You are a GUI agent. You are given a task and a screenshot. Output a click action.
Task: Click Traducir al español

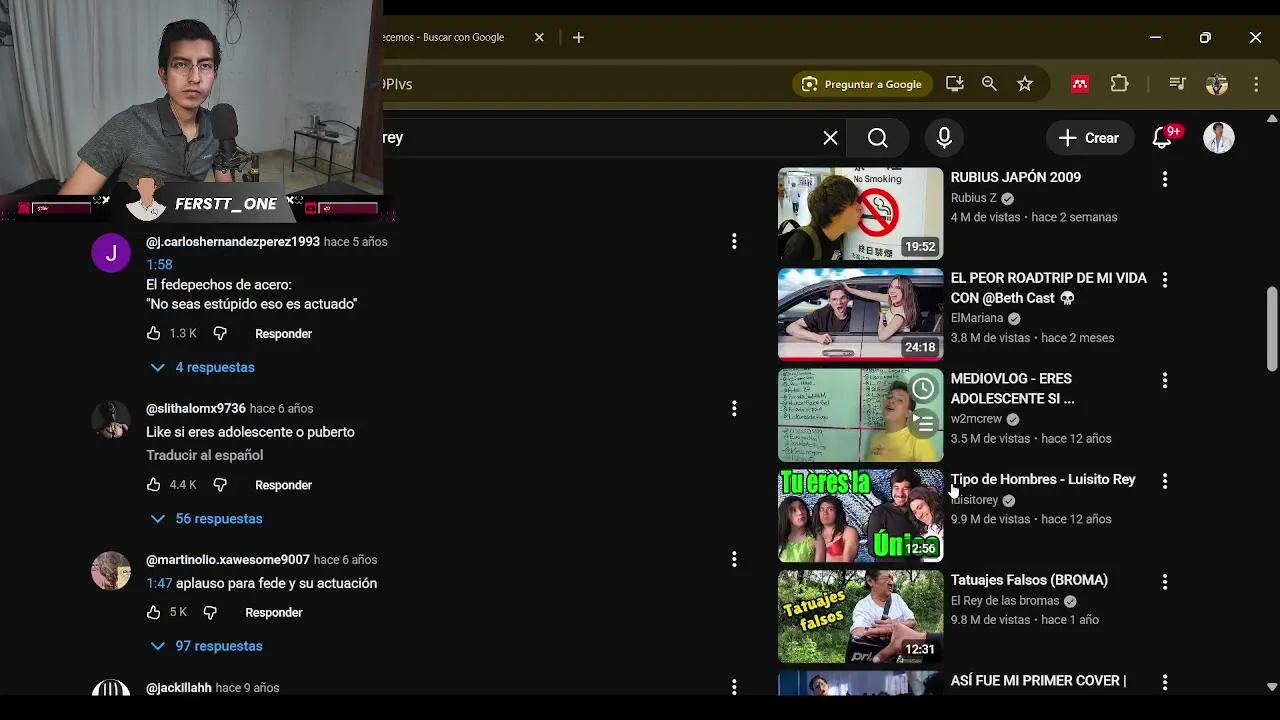[204, 455]
